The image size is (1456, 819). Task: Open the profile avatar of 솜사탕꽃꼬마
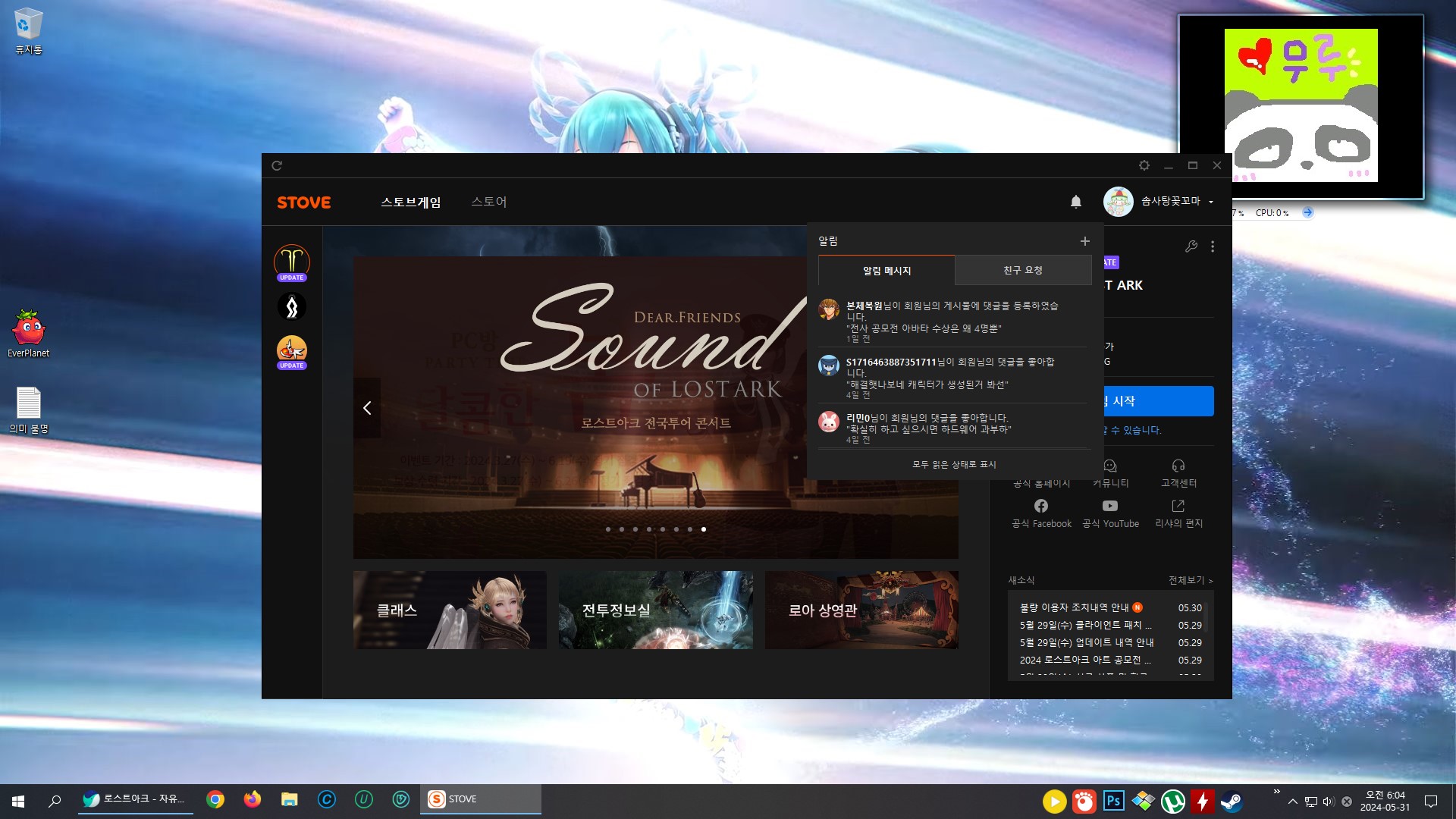pos(1118,202)
